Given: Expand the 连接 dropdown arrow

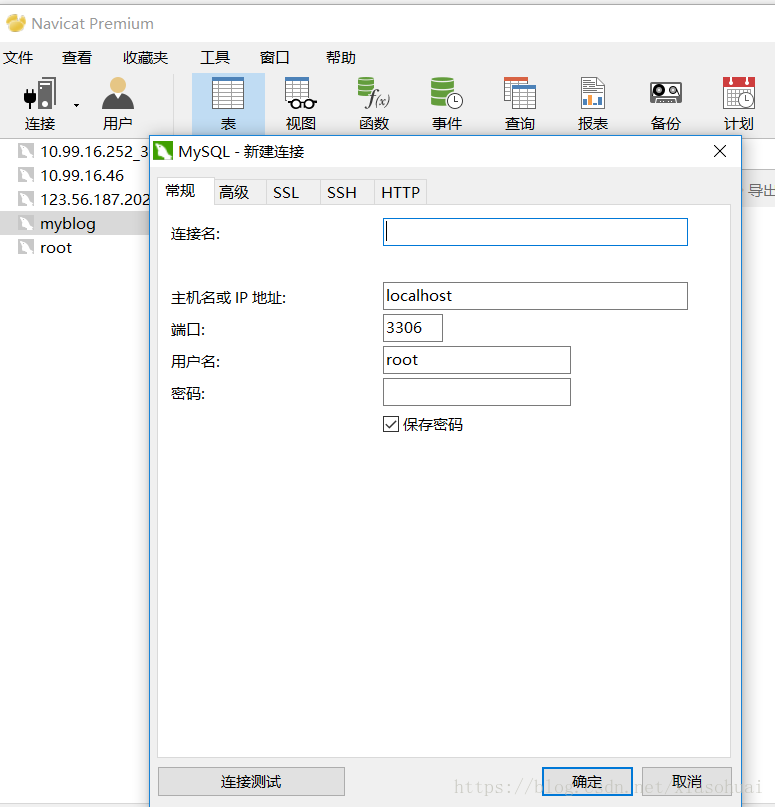Looking at the screenshot, I should tap(76, 105).
